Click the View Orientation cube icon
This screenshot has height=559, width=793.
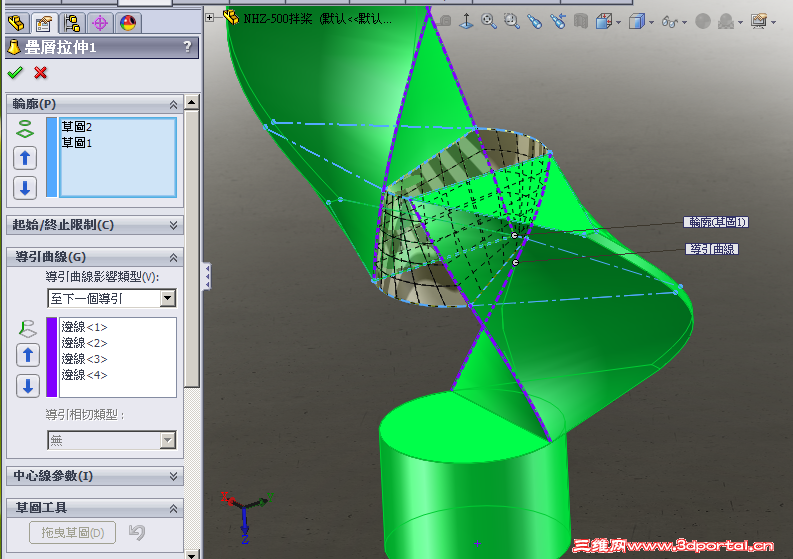coord(604,21)
